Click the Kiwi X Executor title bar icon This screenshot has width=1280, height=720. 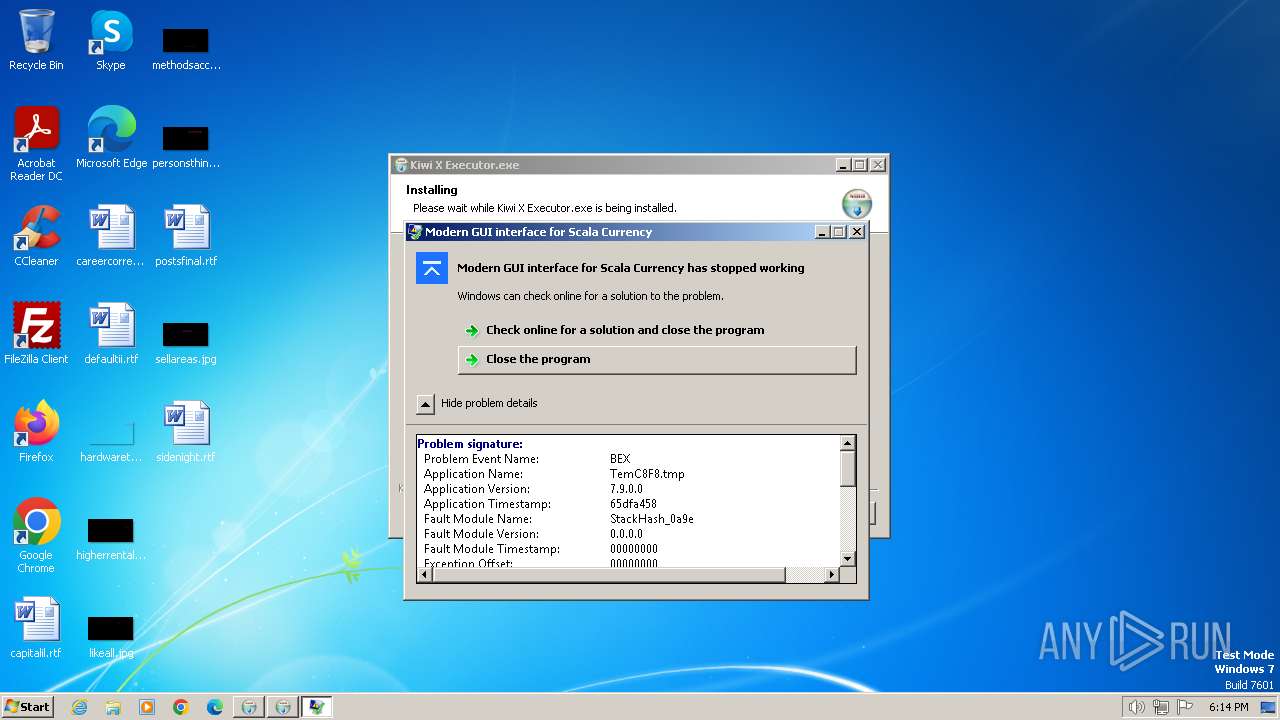401,165
